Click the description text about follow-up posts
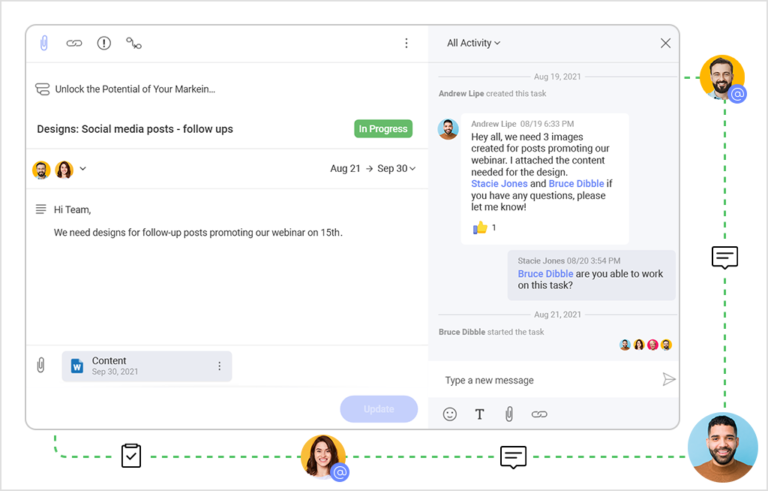 tap(198, 233)
